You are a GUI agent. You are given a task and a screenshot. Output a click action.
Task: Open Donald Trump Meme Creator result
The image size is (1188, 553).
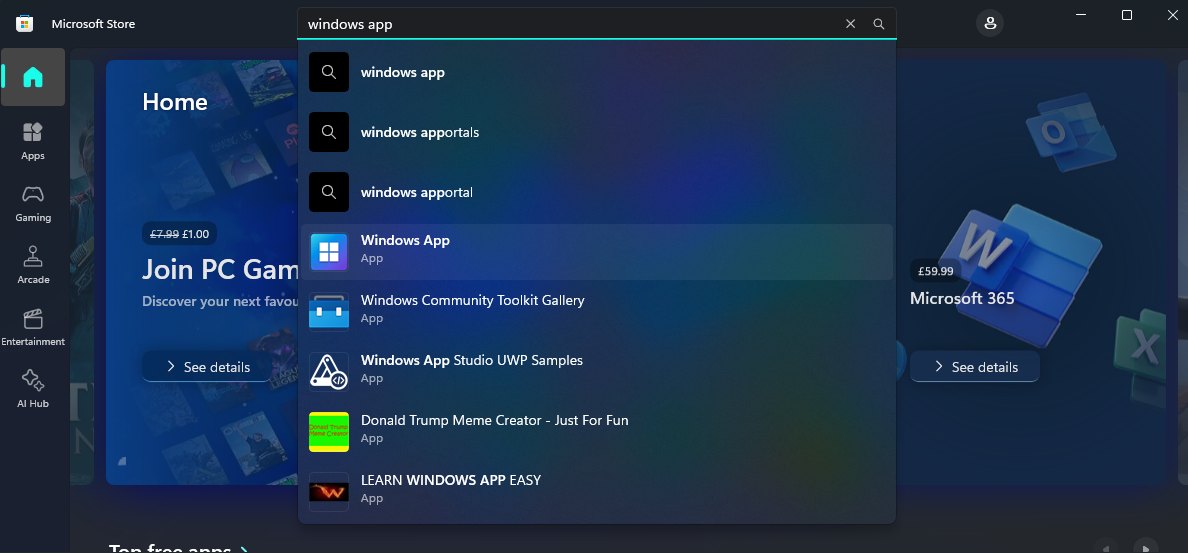(596, 432)
